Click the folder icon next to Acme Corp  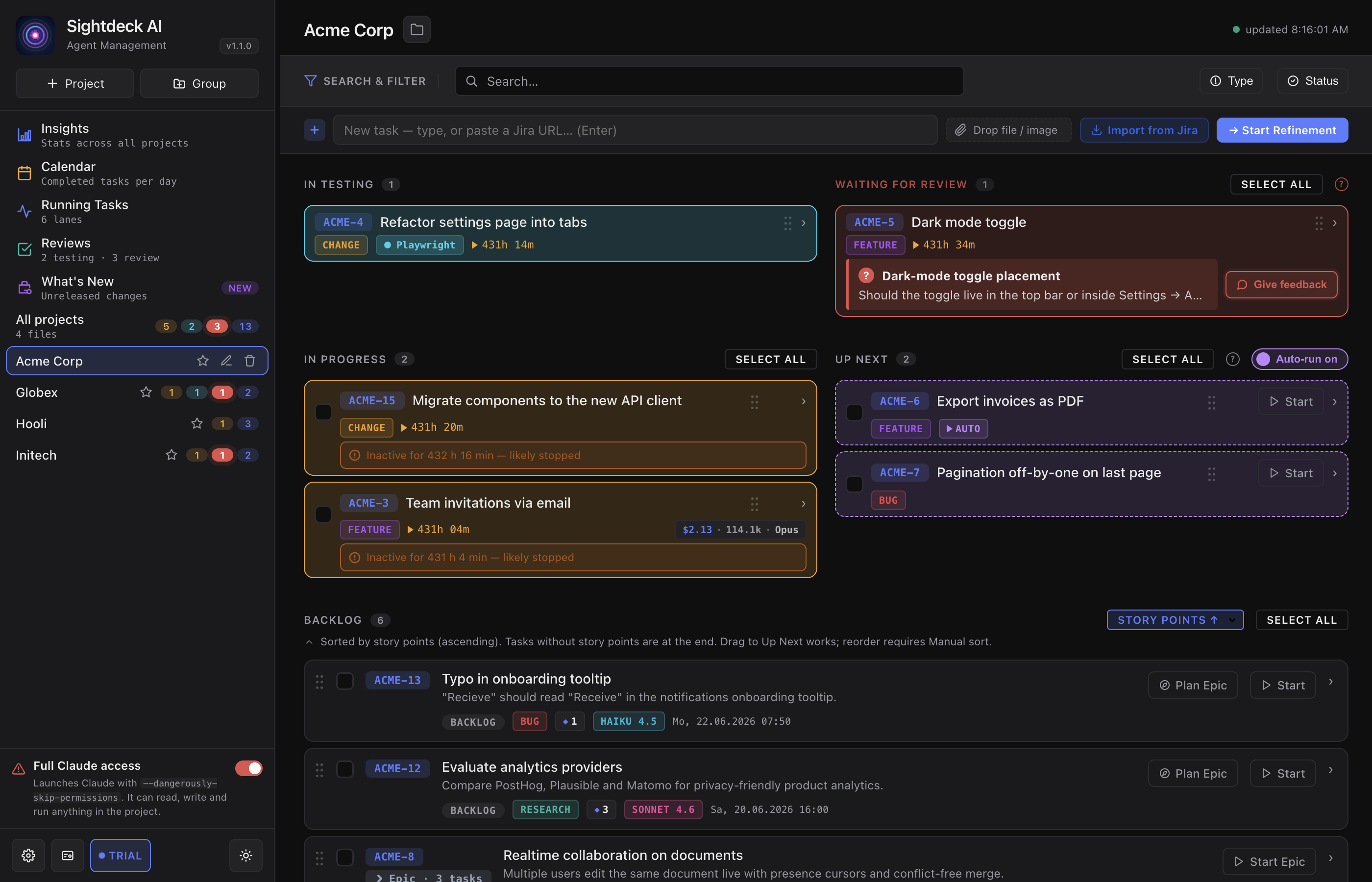click(x=416, y=29)
